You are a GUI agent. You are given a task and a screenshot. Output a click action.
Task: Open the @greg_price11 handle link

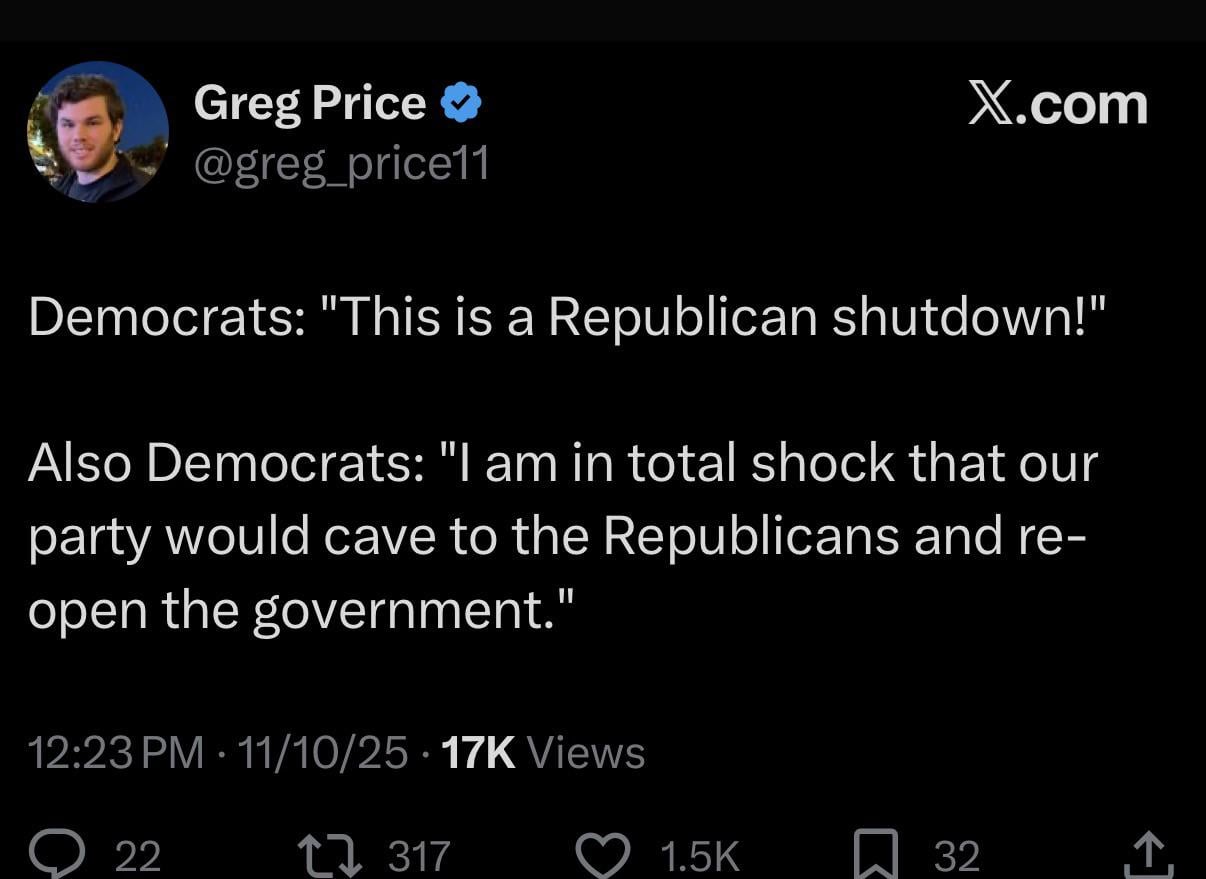pyautogui.click(x=341, y=162)
